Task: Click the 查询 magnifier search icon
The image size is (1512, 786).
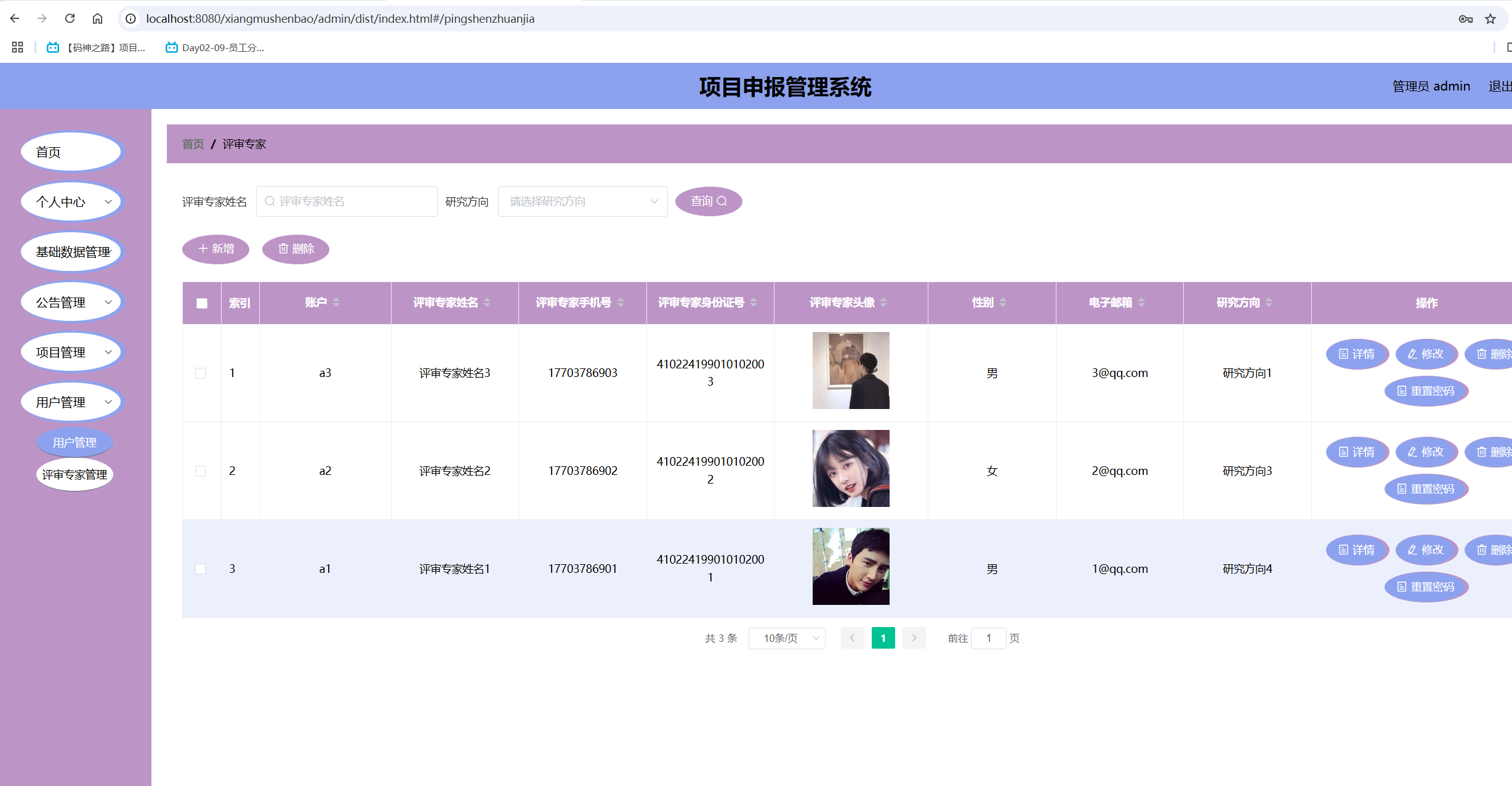Action: (723, 201)
